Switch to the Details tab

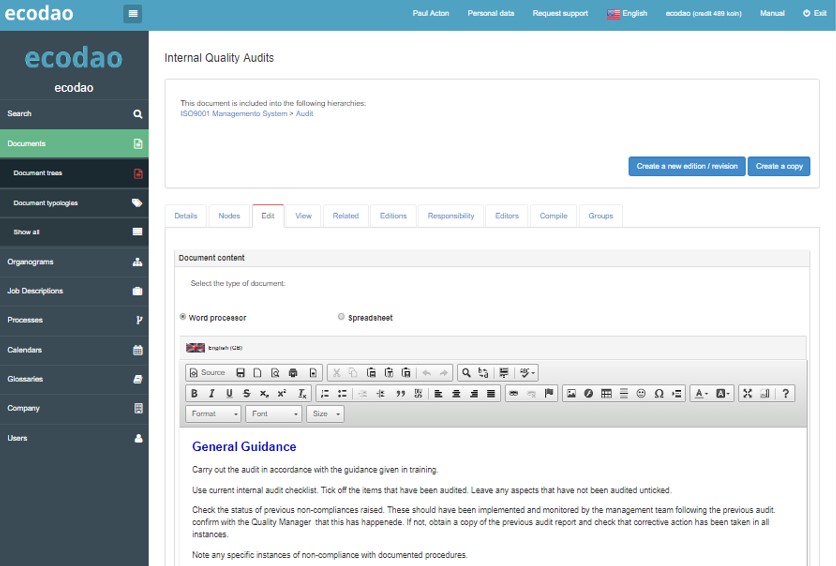pos(186,216)
